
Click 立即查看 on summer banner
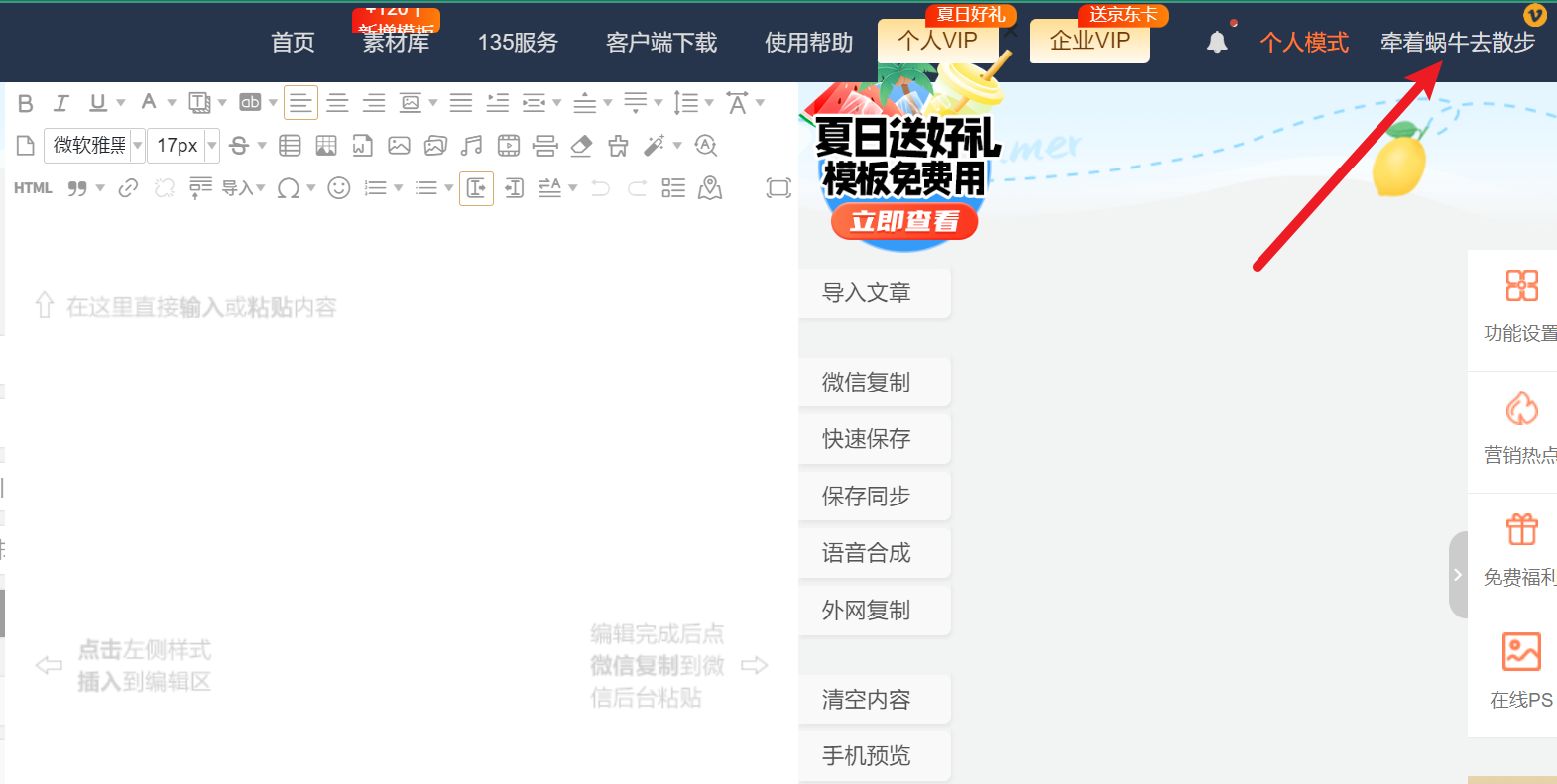[x=904, y=221]
